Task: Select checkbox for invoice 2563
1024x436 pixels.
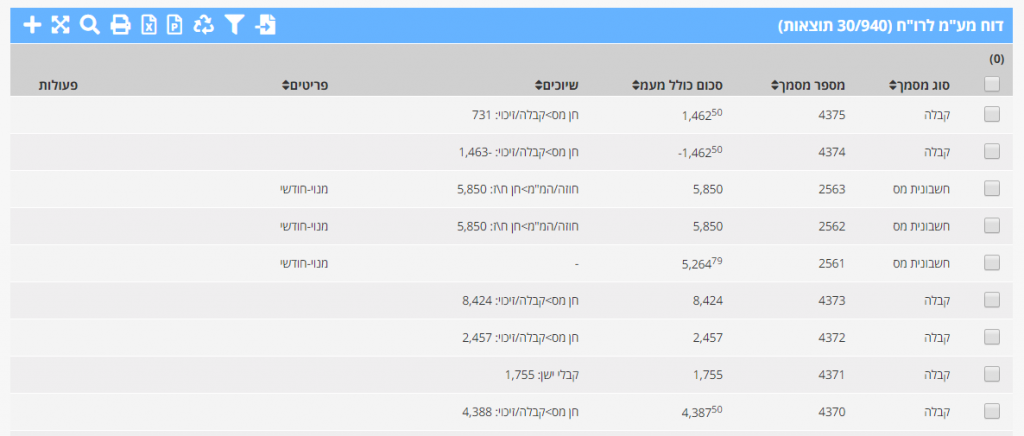Action: [x=992, y=188]
